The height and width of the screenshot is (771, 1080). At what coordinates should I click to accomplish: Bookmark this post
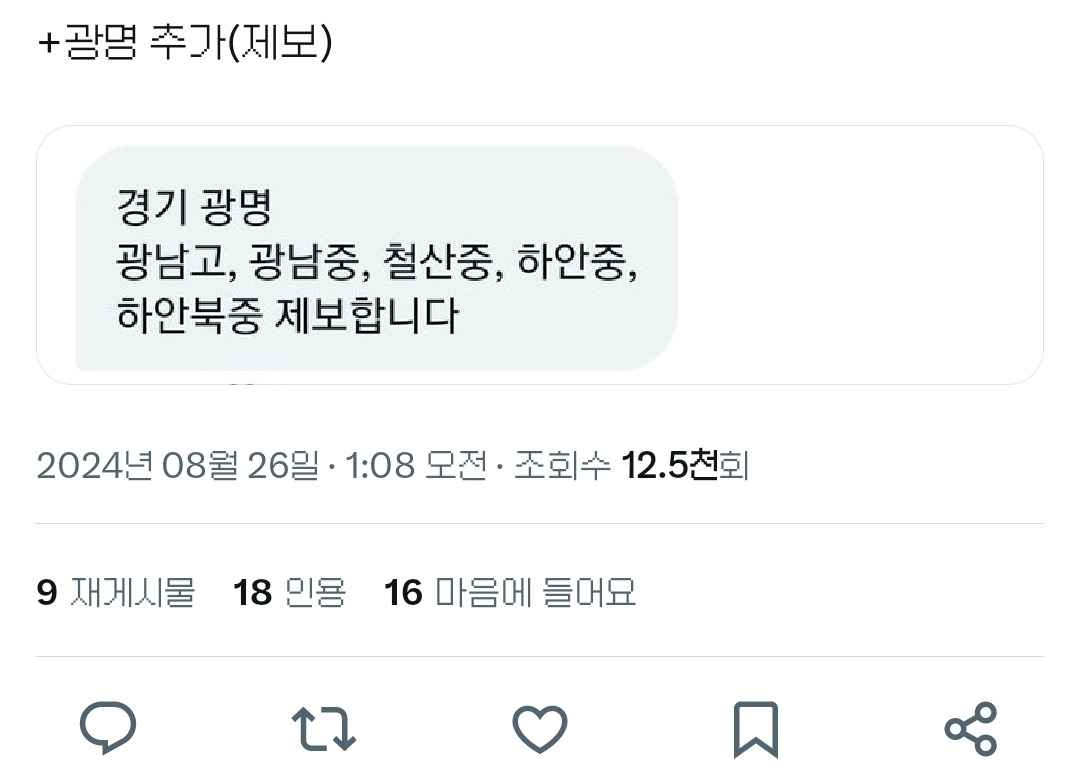(756, 729)
